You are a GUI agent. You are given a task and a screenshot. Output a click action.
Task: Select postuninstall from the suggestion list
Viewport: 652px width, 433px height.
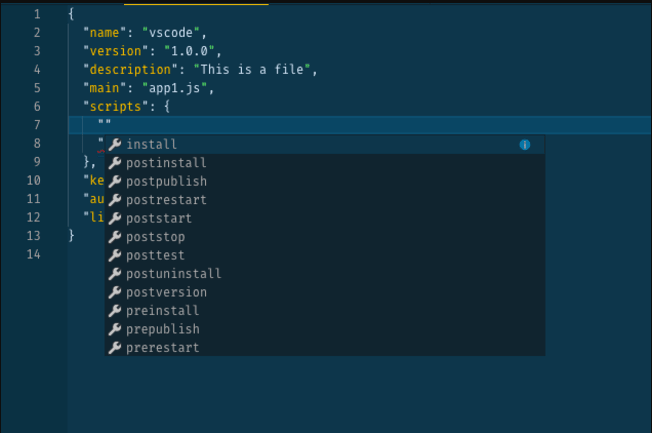pyautogui.click(x=325, y=274)
